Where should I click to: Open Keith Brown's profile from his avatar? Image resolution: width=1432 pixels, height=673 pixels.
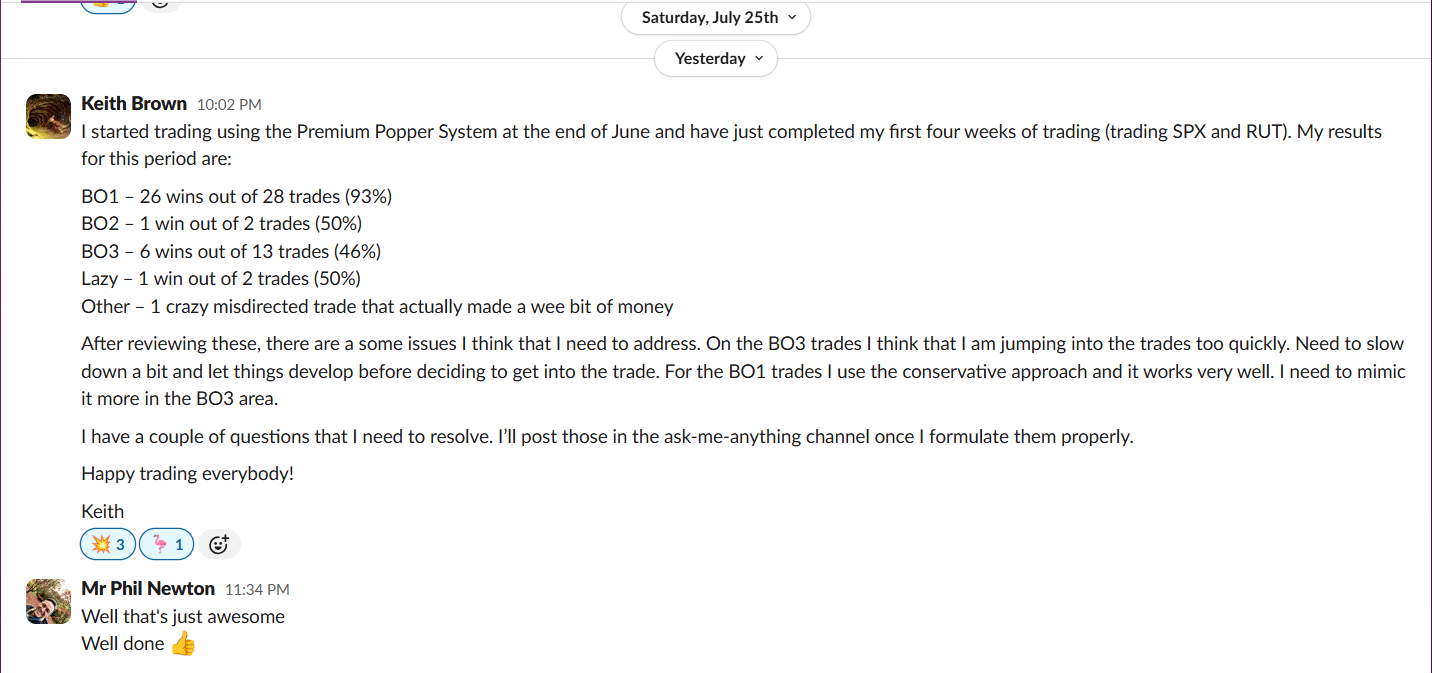point(48,116)
